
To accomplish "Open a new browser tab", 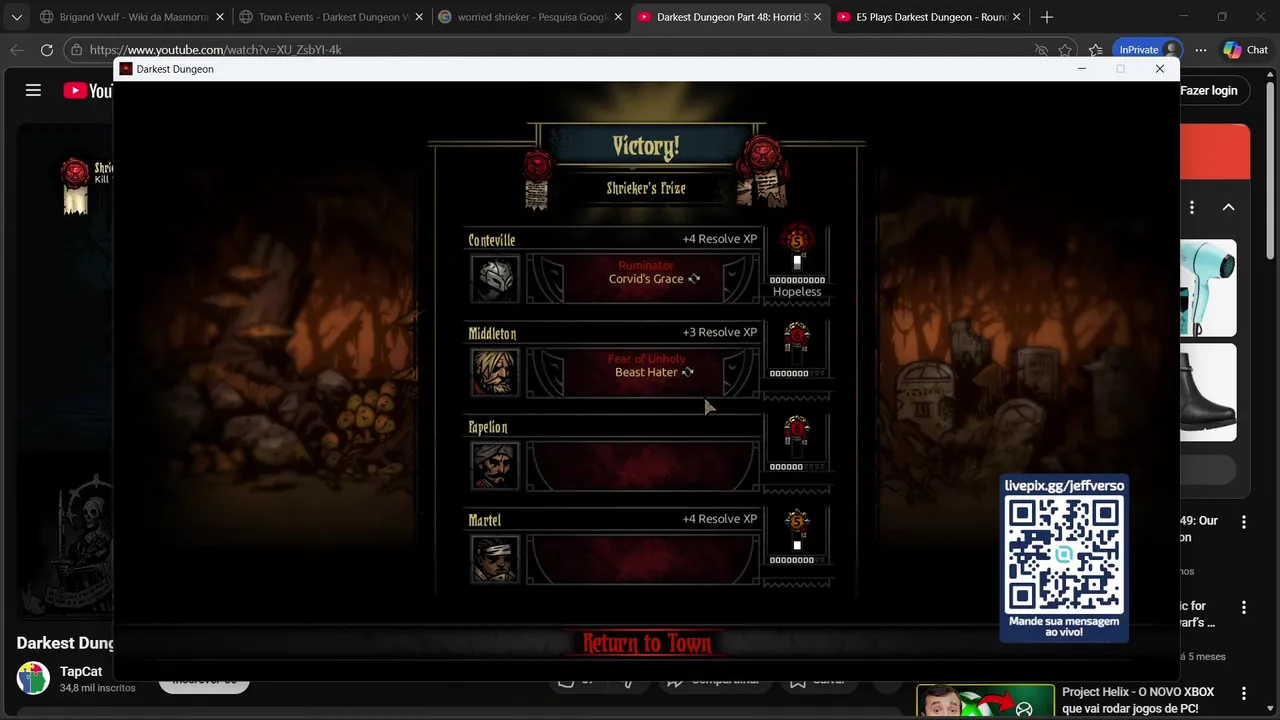I will tap(1046, 17).
